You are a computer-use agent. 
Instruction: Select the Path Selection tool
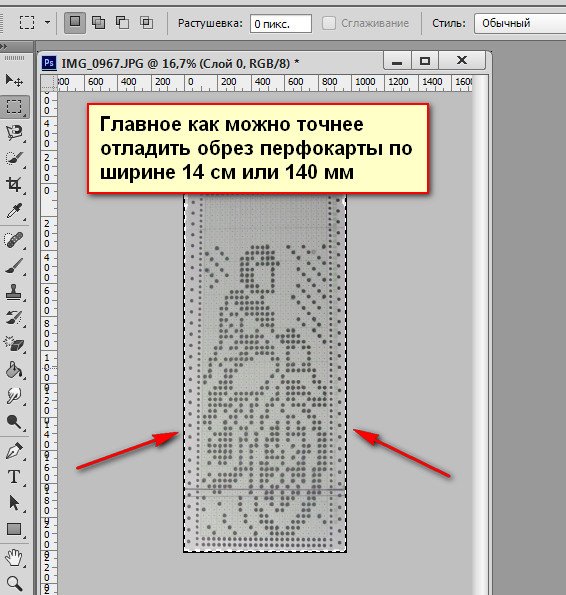tap(14, 503)
